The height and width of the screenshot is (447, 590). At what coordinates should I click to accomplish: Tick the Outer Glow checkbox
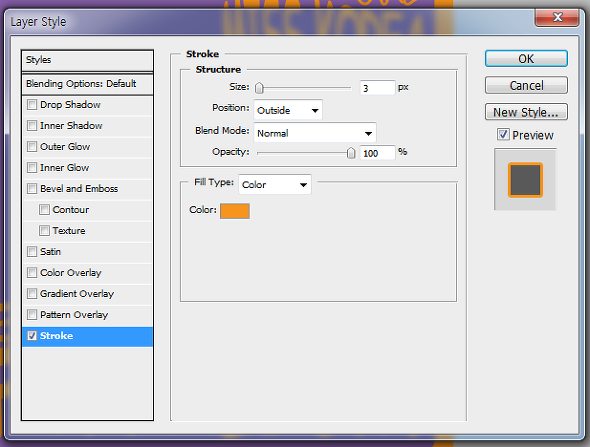tap(32, 146)
